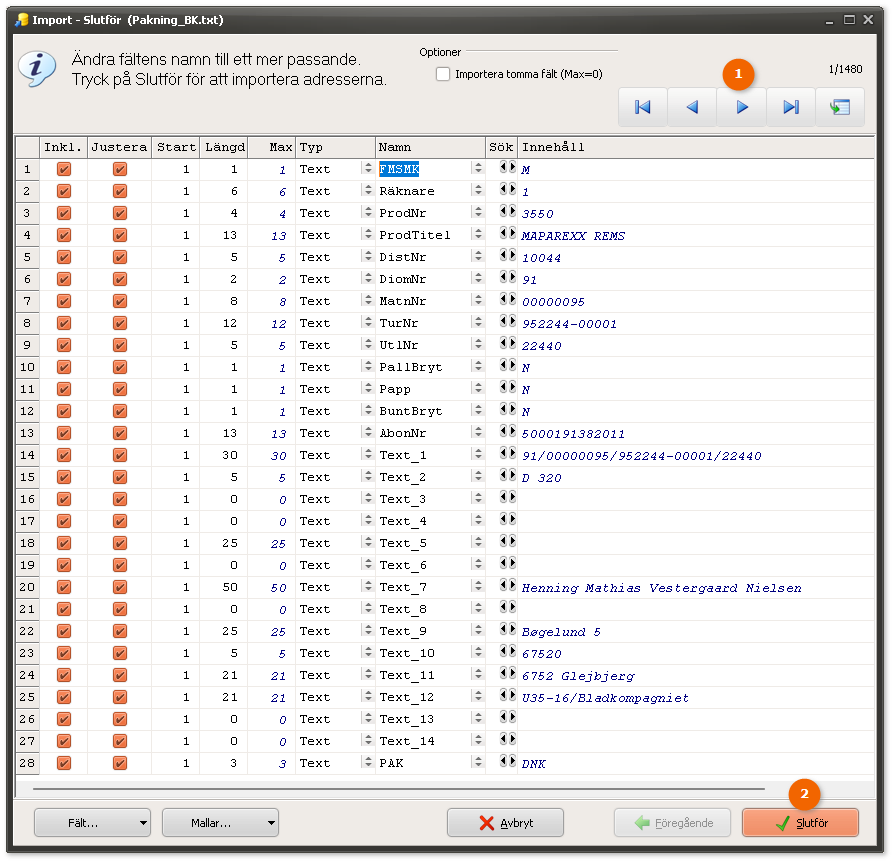894x863 pixels.
Task: Uncheck Justera for the DiomNr row
Action: click(x=120, y=279)
